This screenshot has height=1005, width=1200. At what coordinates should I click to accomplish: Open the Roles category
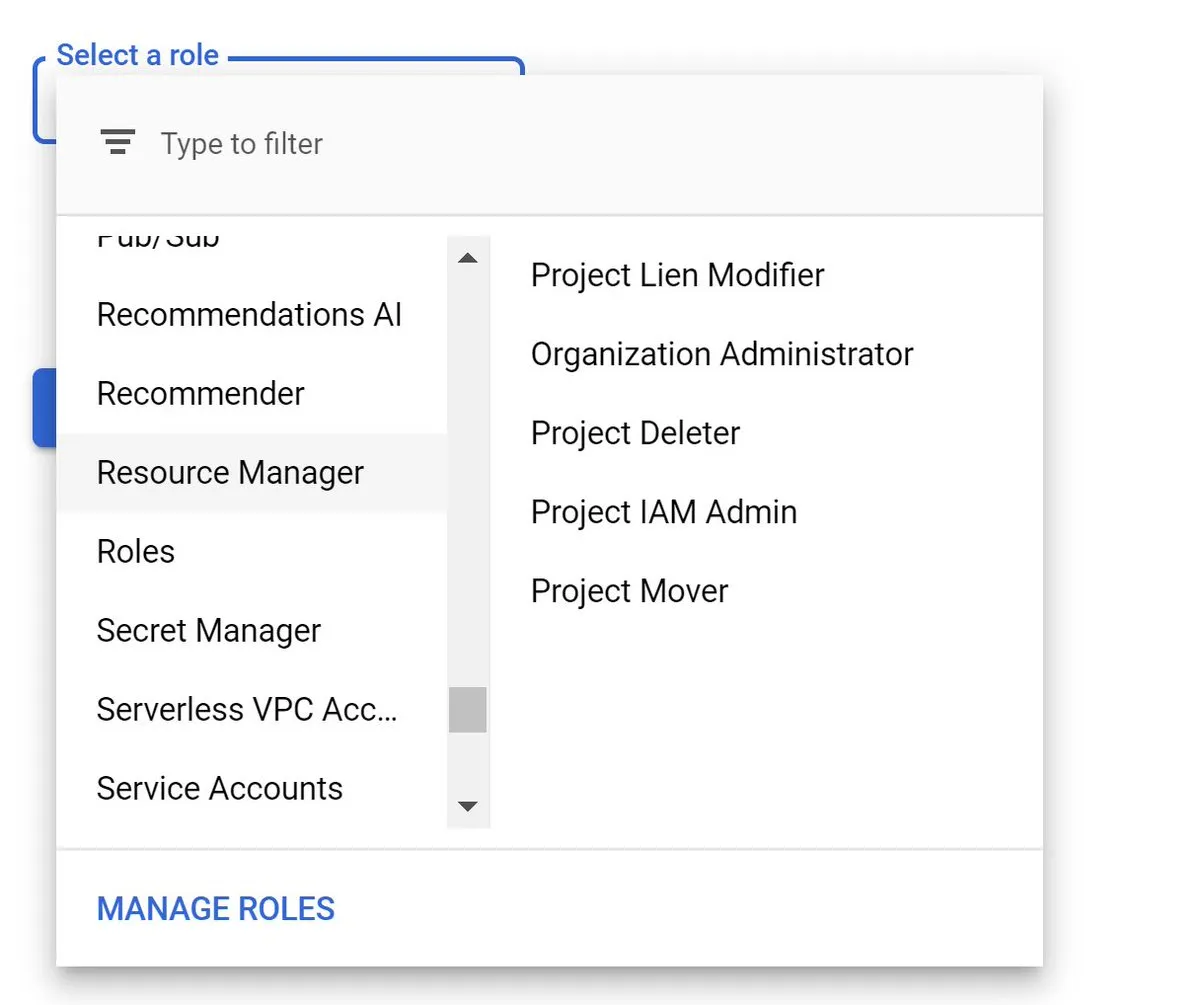[136, 552]
